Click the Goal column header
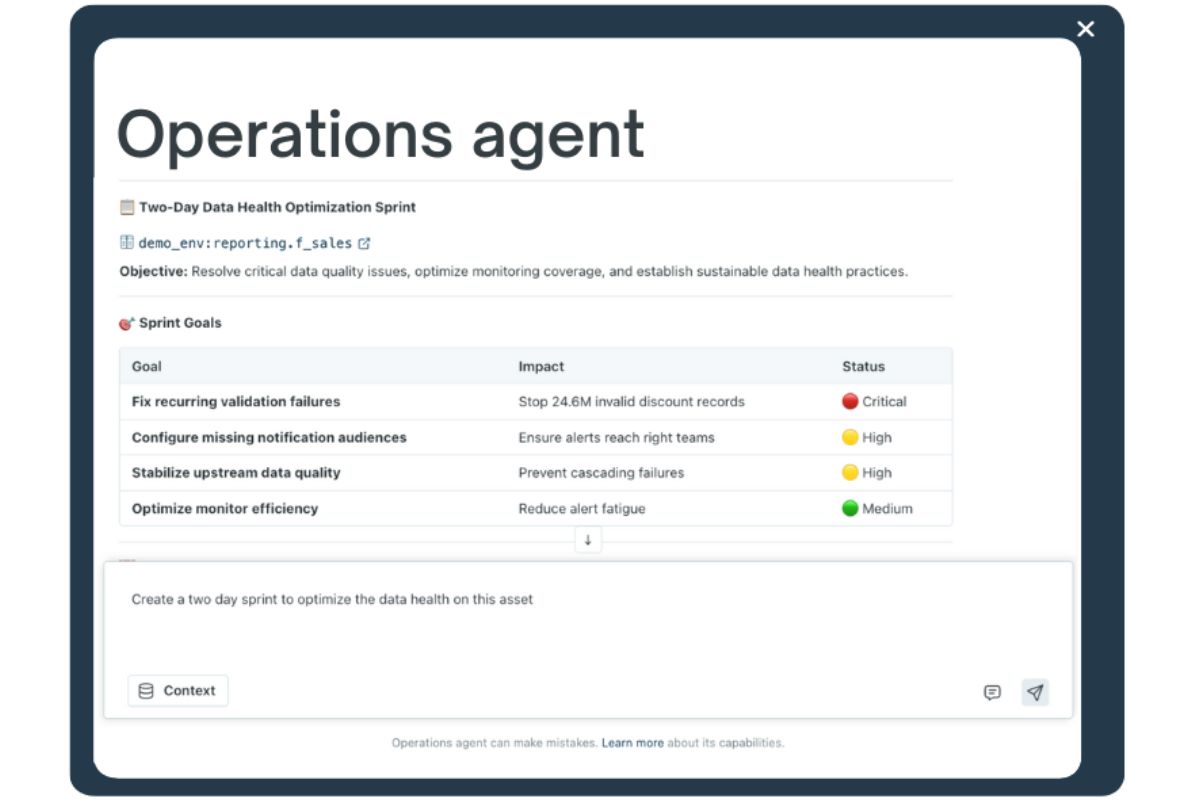Image resolution: width=1200 pixels, height=800 pixels. tap(146, 367)
